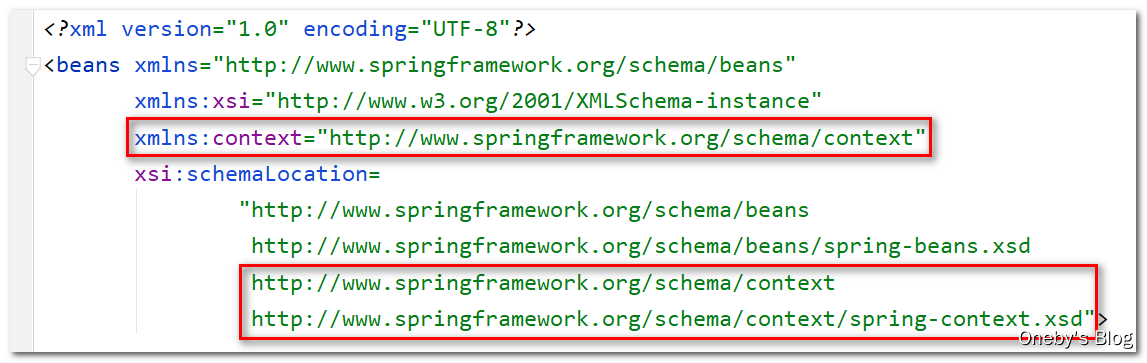Click the version="1.0" attribute

206,30
